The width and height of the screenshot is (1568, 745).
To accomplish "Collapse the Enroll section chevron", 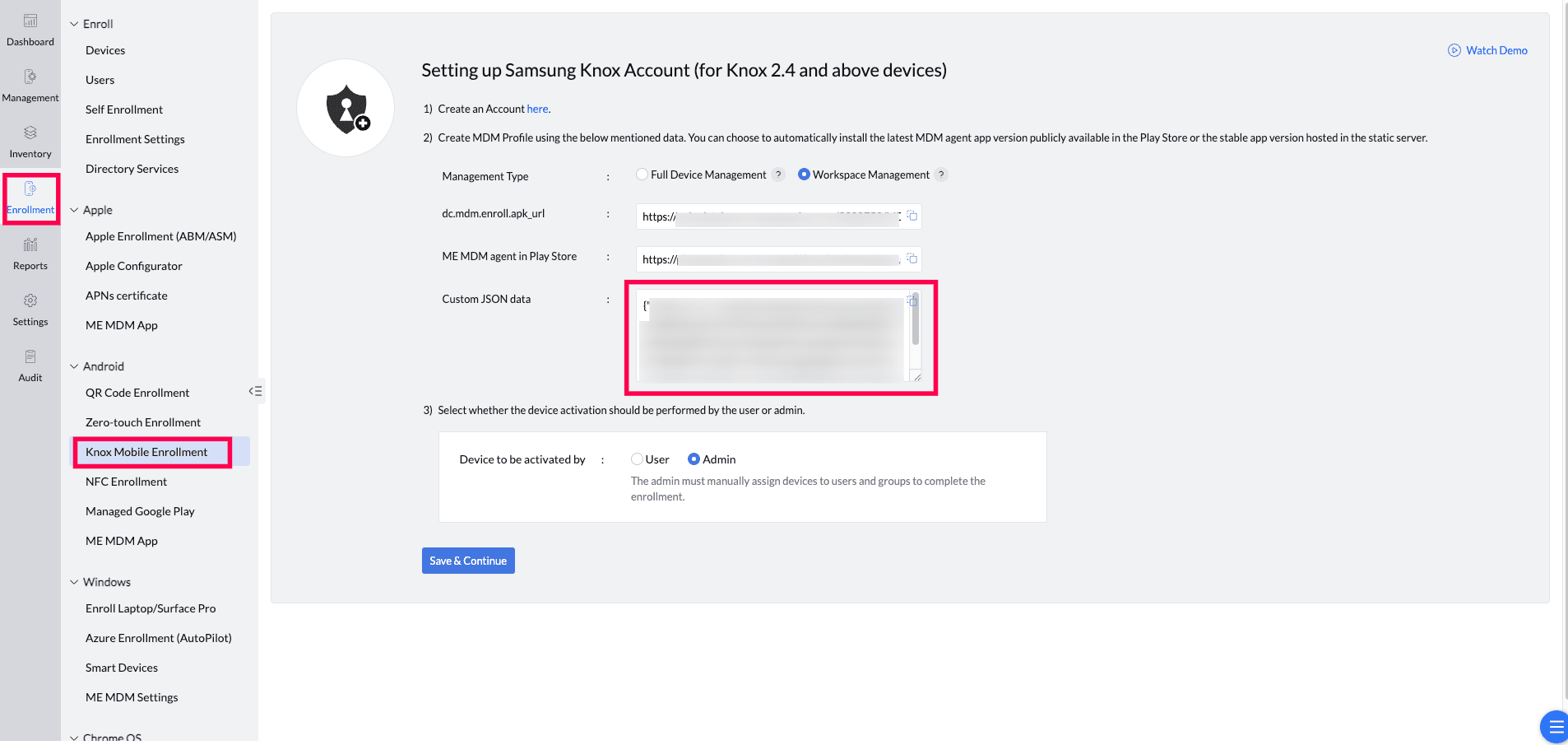I will [74, 24].
